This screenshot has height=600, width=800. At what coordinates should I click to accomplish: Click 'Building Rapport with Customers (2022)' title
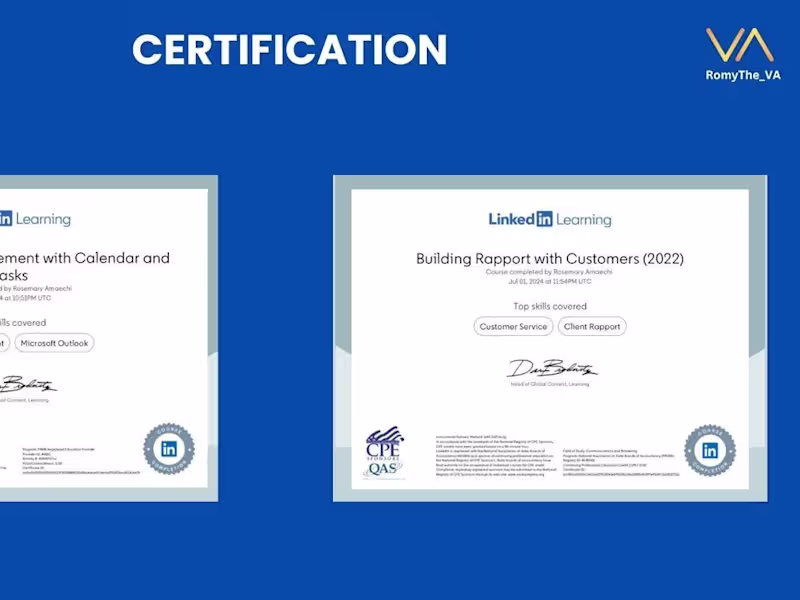coord(550,259)
